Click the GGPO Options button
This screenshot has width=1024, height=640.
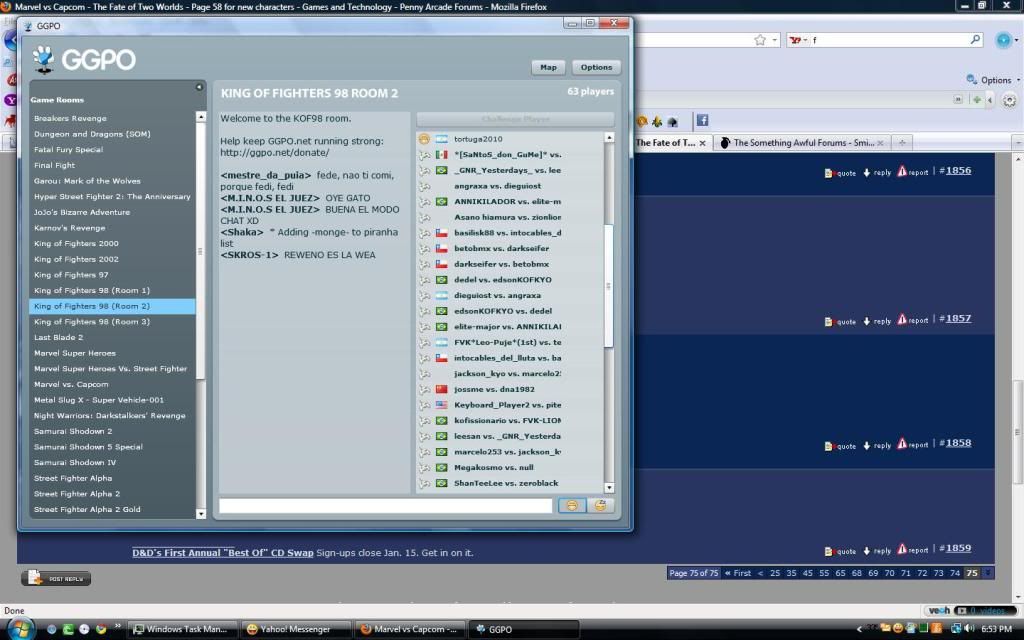(x=596, y=67)
